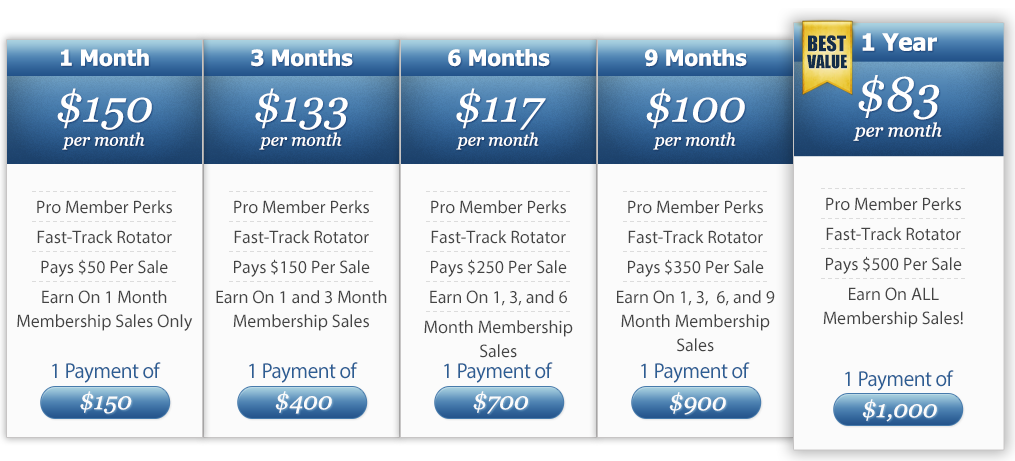Choose the $400 payment button
The width and height of the screenshot is (1015, 461).
(302, 403)
